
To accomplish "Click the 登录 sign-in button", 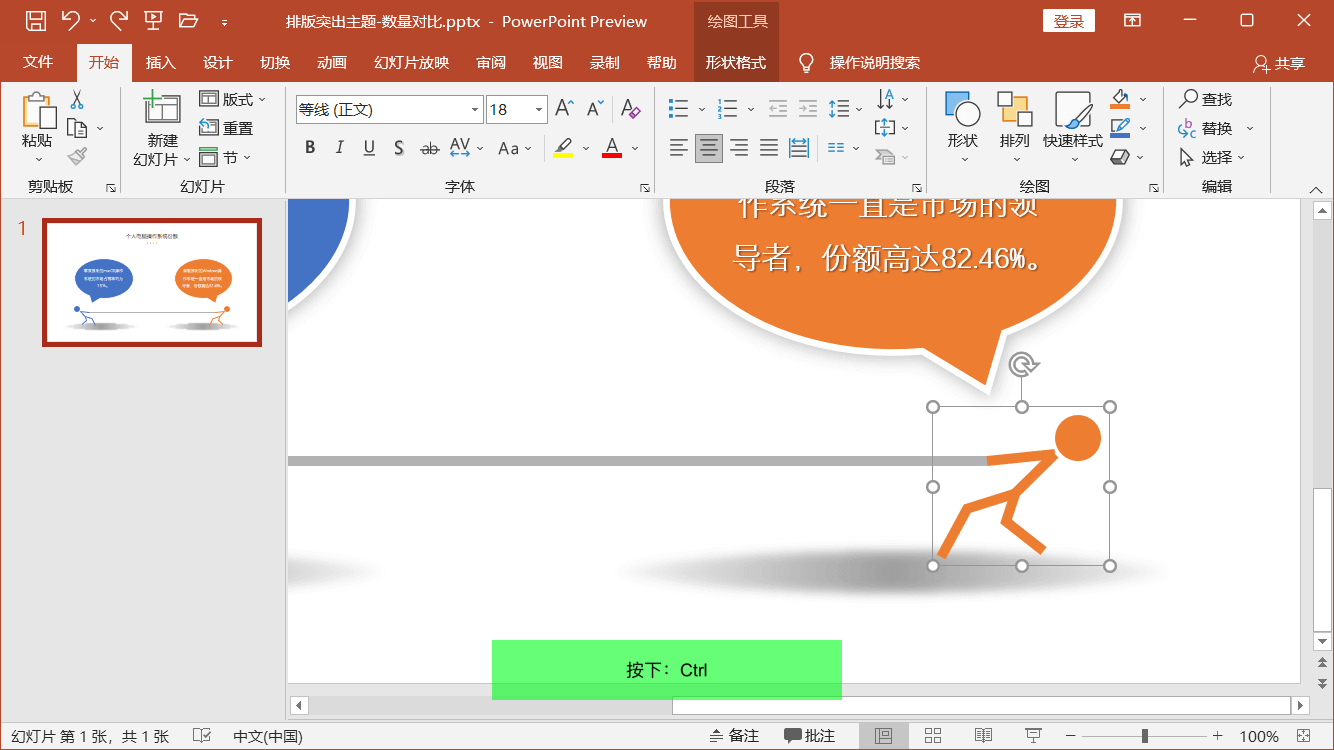I will (1068, 20).
